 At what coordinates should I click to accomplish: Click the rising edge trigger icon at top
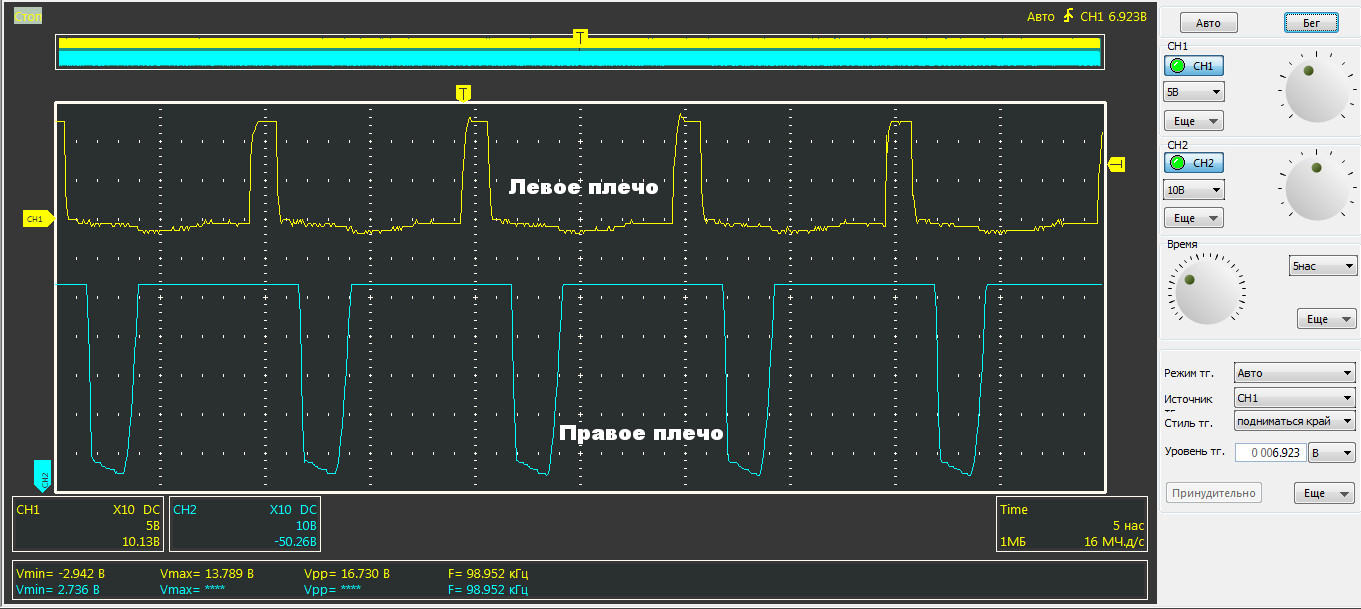(x=1069, y=16)
